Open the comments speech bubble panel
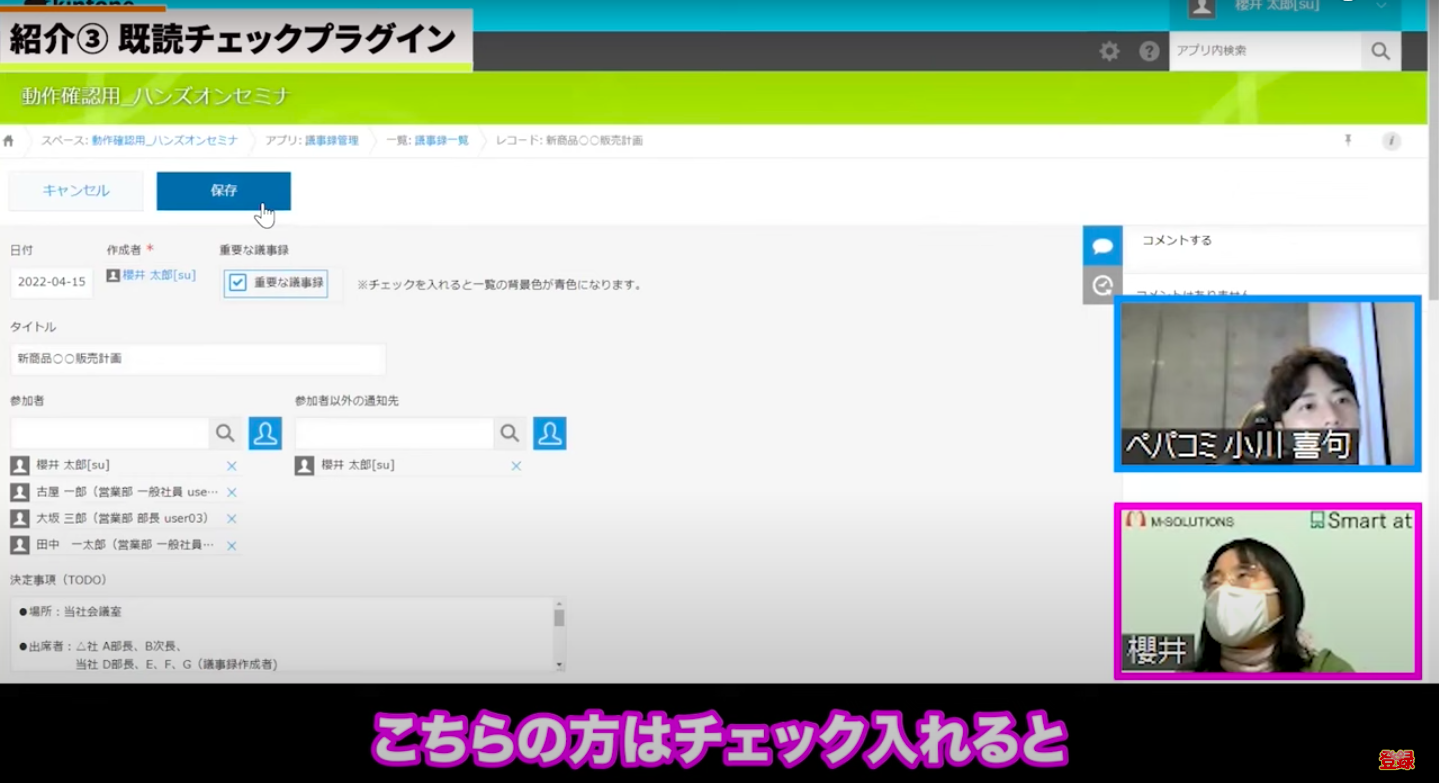Screen dimensions: 1439x783 click(1102, 246)
